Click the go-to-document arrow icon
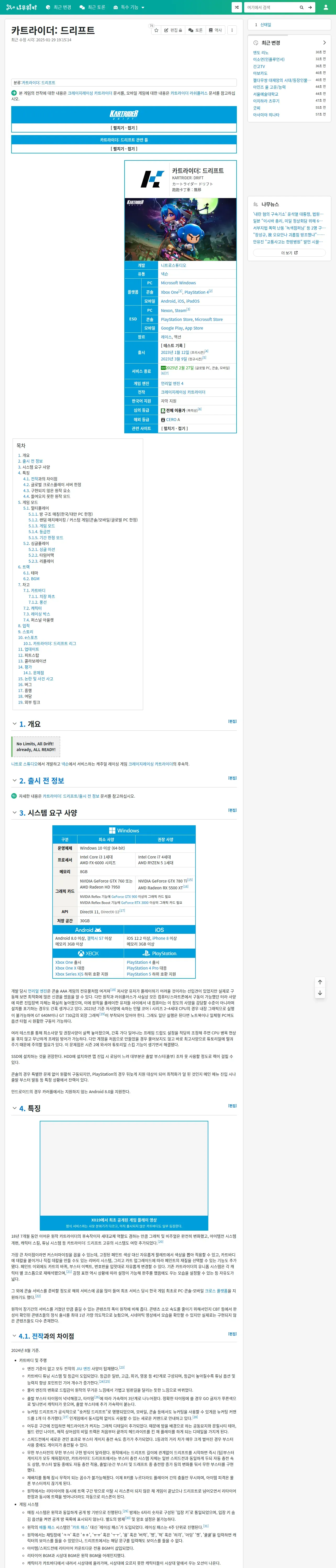Image resolution: width=336 pixels, height=1568 pixels. coord(310,7)
